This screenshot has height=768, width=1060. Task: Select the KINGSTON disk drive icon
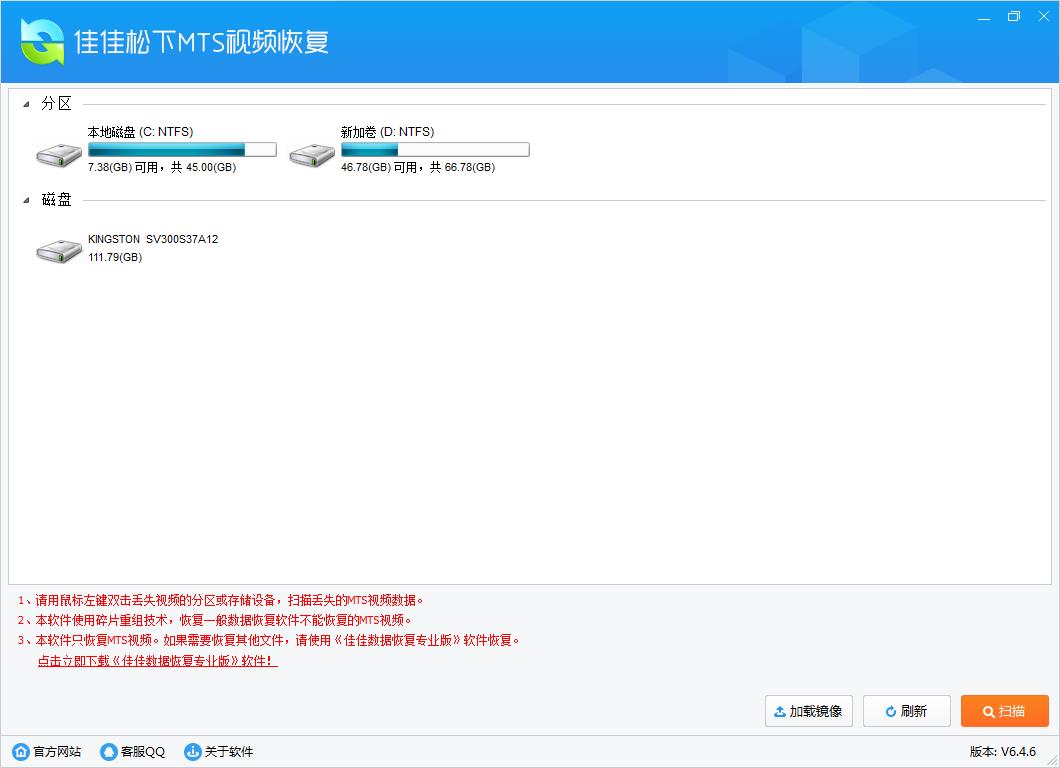pos(60,251)
